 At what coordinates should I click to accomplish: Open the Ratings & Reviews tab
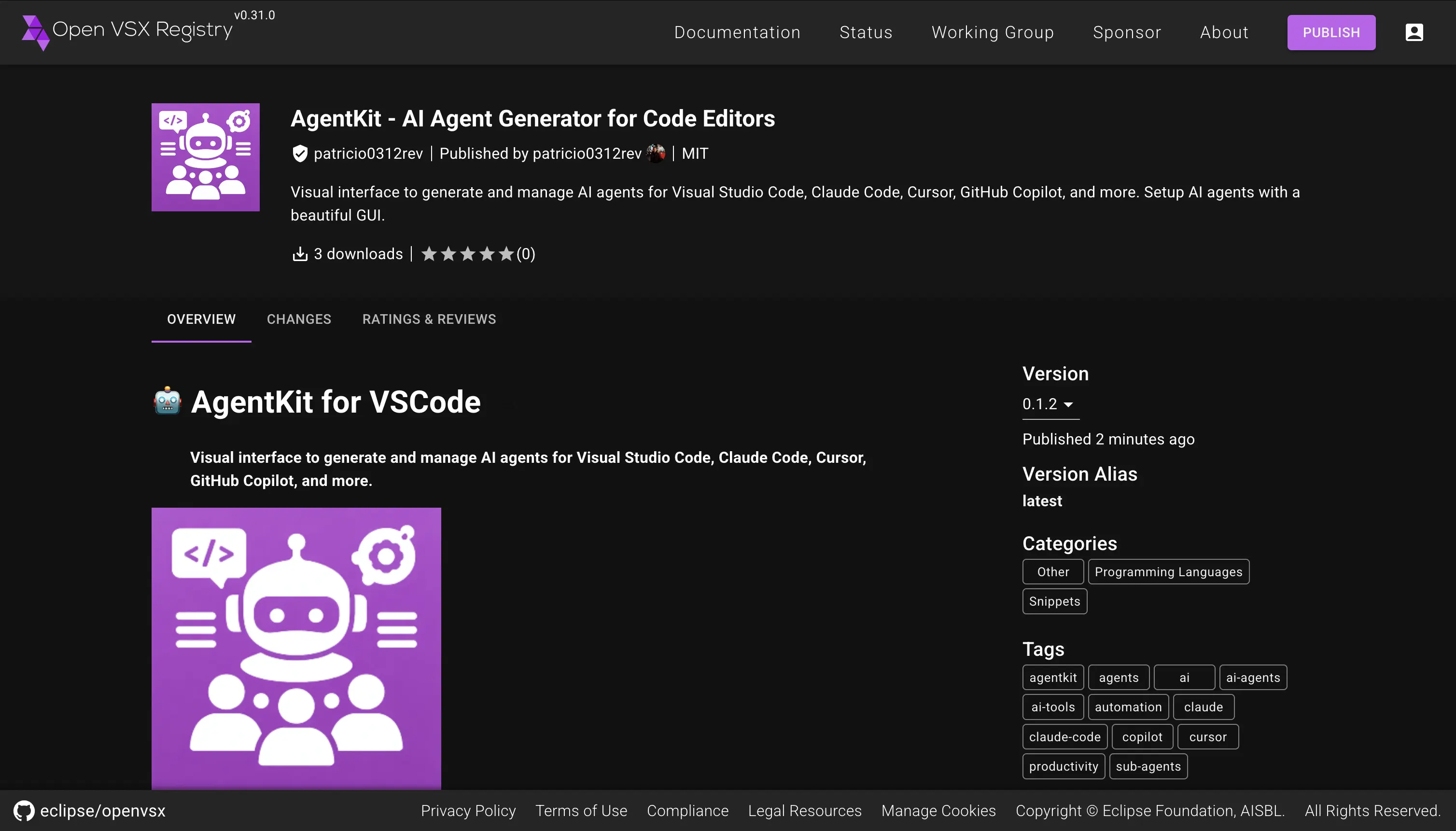[429, 319]
